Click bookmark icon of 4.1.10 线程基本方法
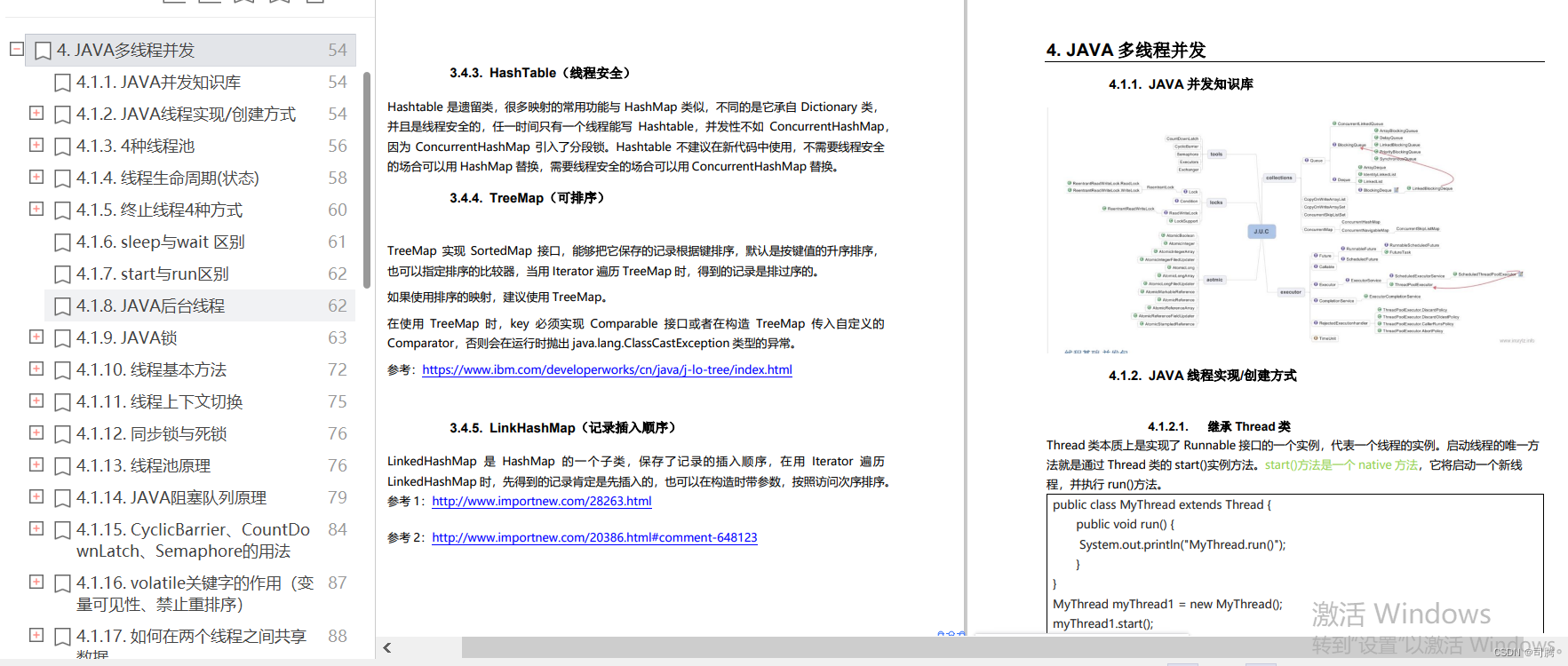This screenshot has width=1568, height=666. click(x=62, y=370)
